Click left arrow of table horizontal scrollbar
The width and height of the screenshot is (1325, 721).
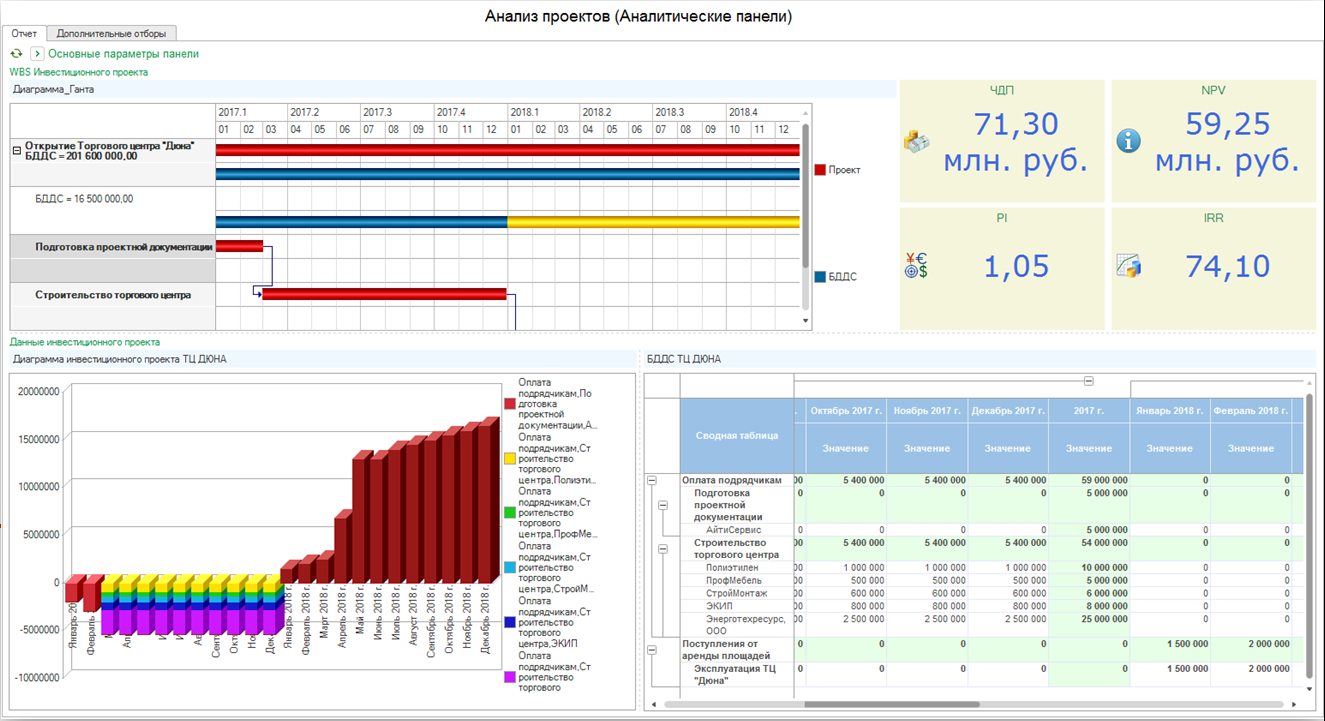(x=653, y=704)
